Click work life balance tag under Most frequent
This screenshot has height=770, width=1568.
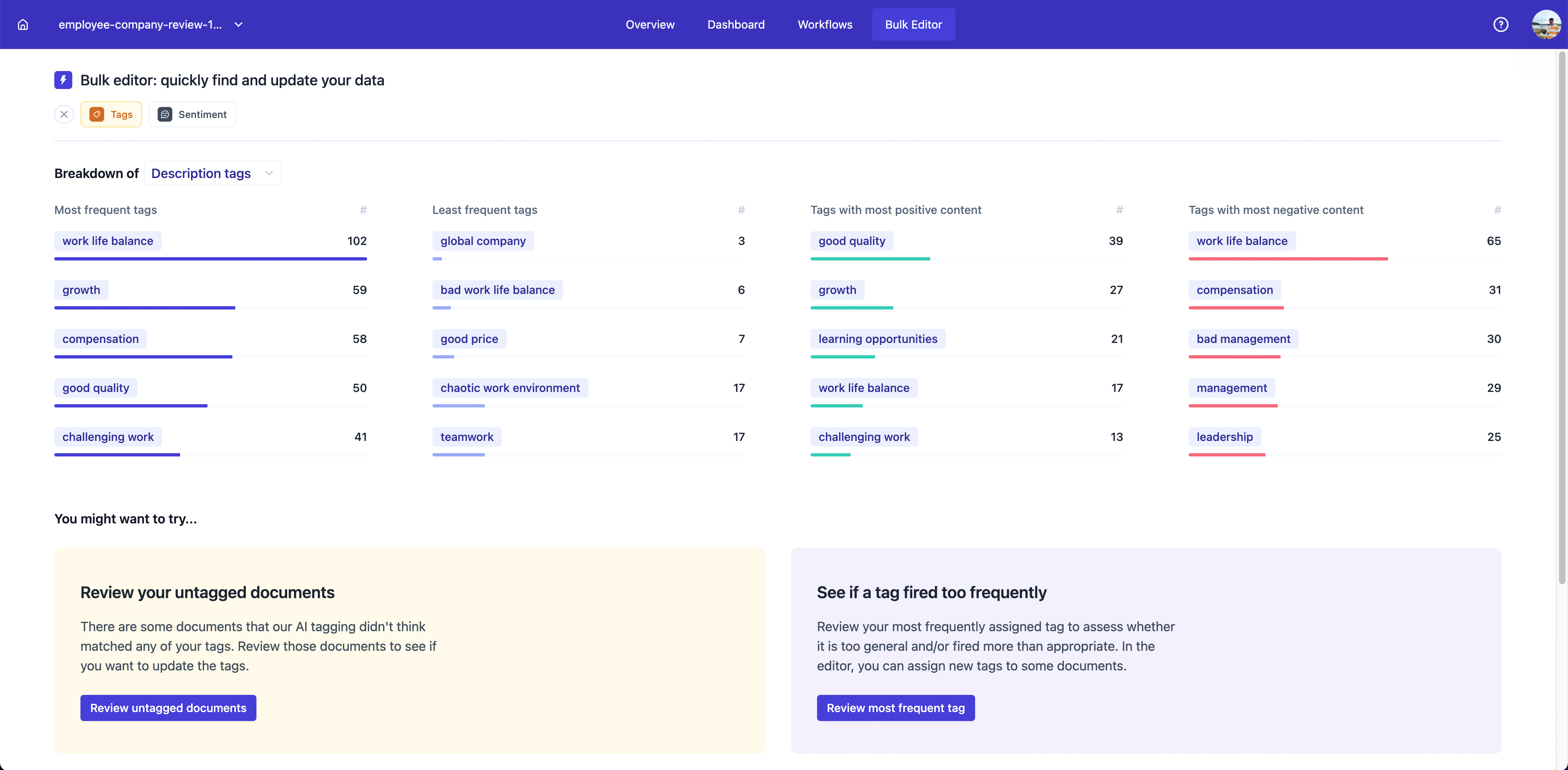[108, 241]
